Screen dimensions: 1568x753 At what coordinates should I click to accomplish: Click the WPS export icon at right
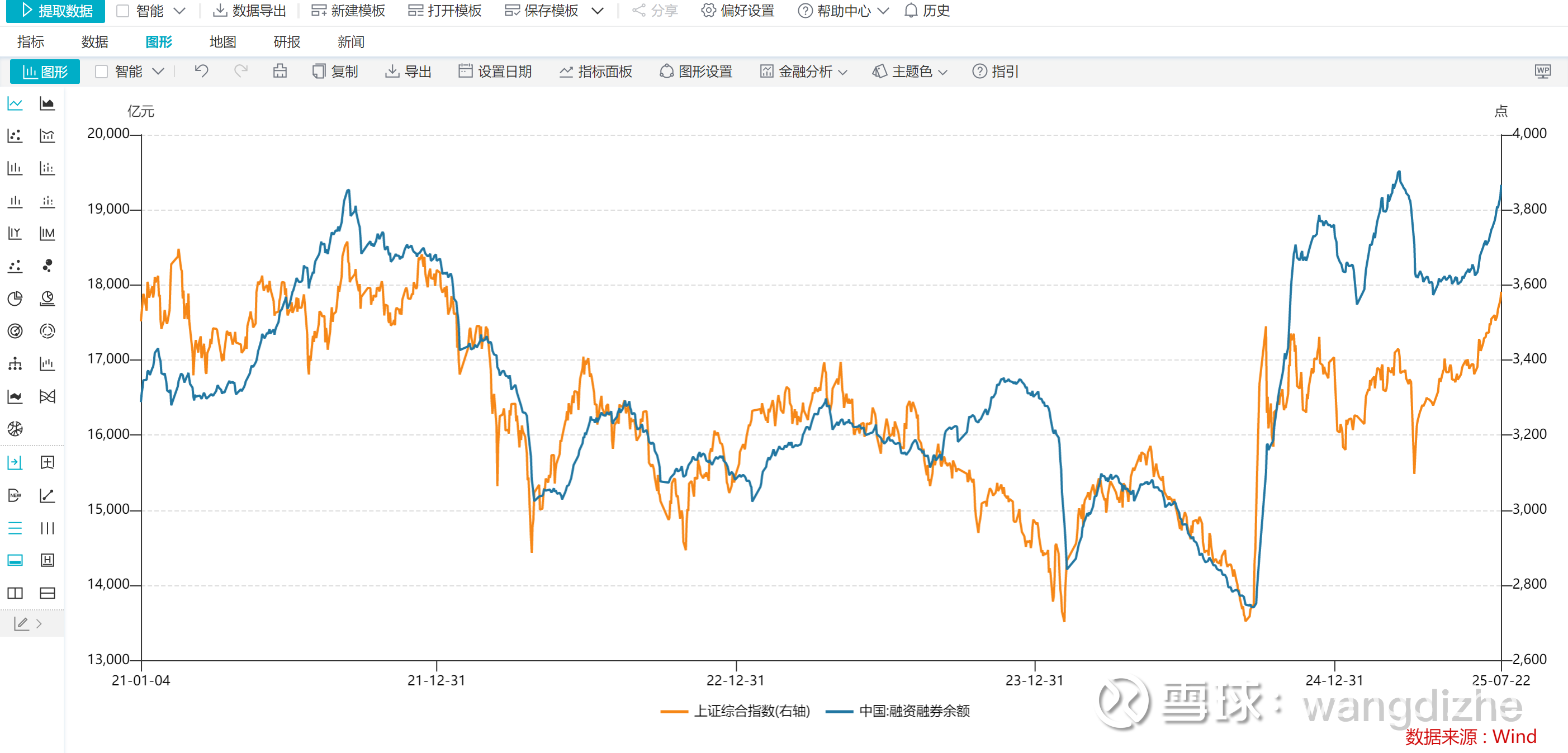(1542, 71)
